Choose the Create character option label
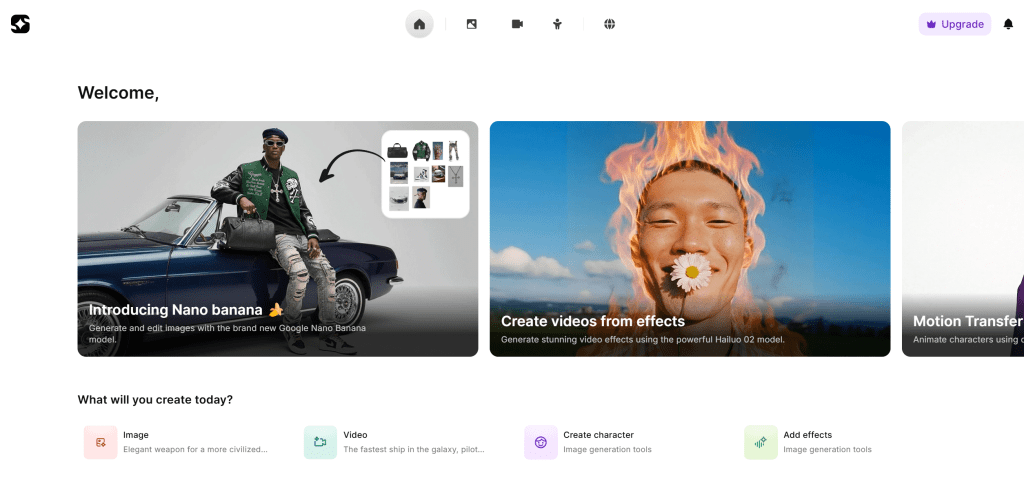The height and width of the screenshot is (477, 1024). (598, 435)
